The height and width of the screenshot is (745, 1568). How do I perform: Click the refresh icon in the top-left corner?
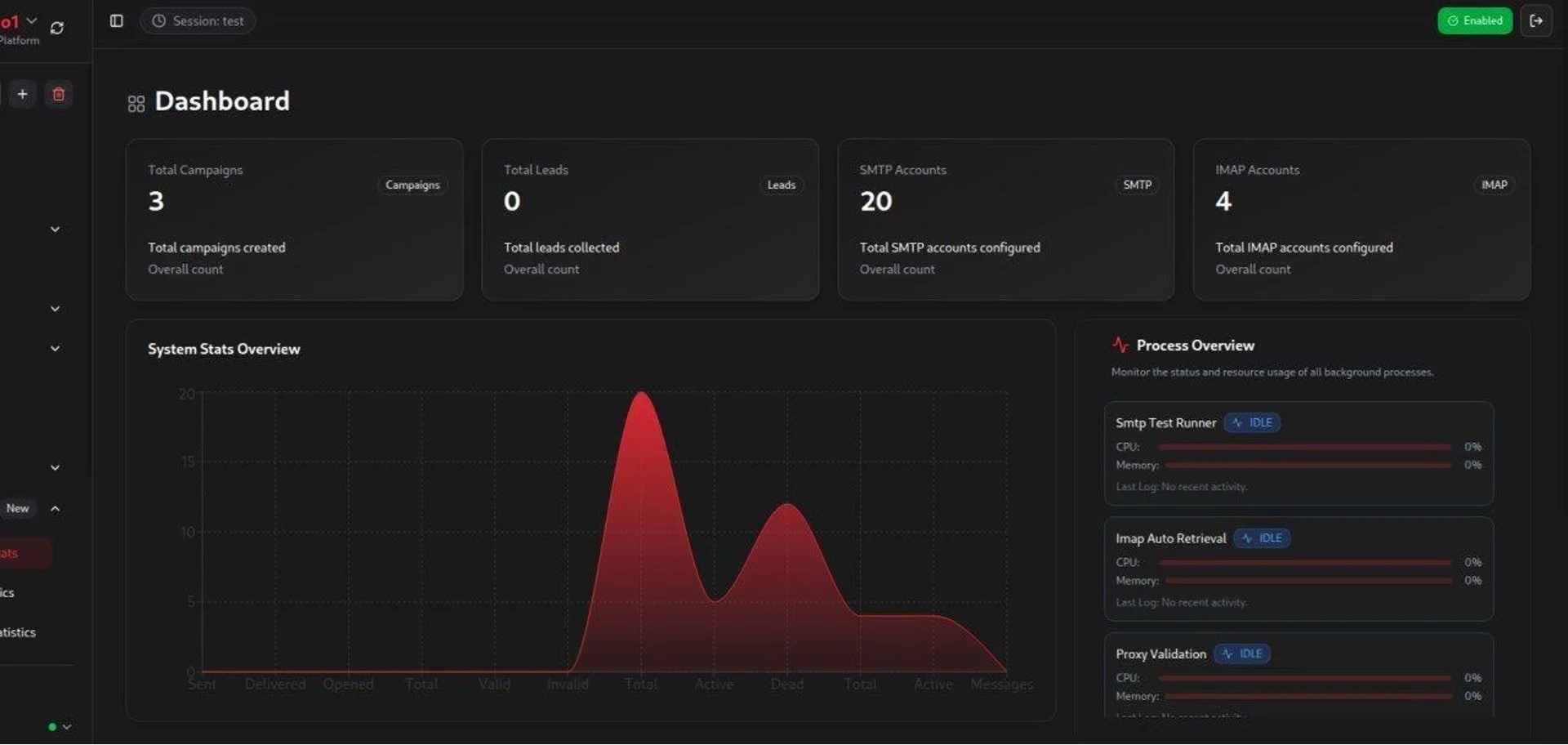(57, 28)
